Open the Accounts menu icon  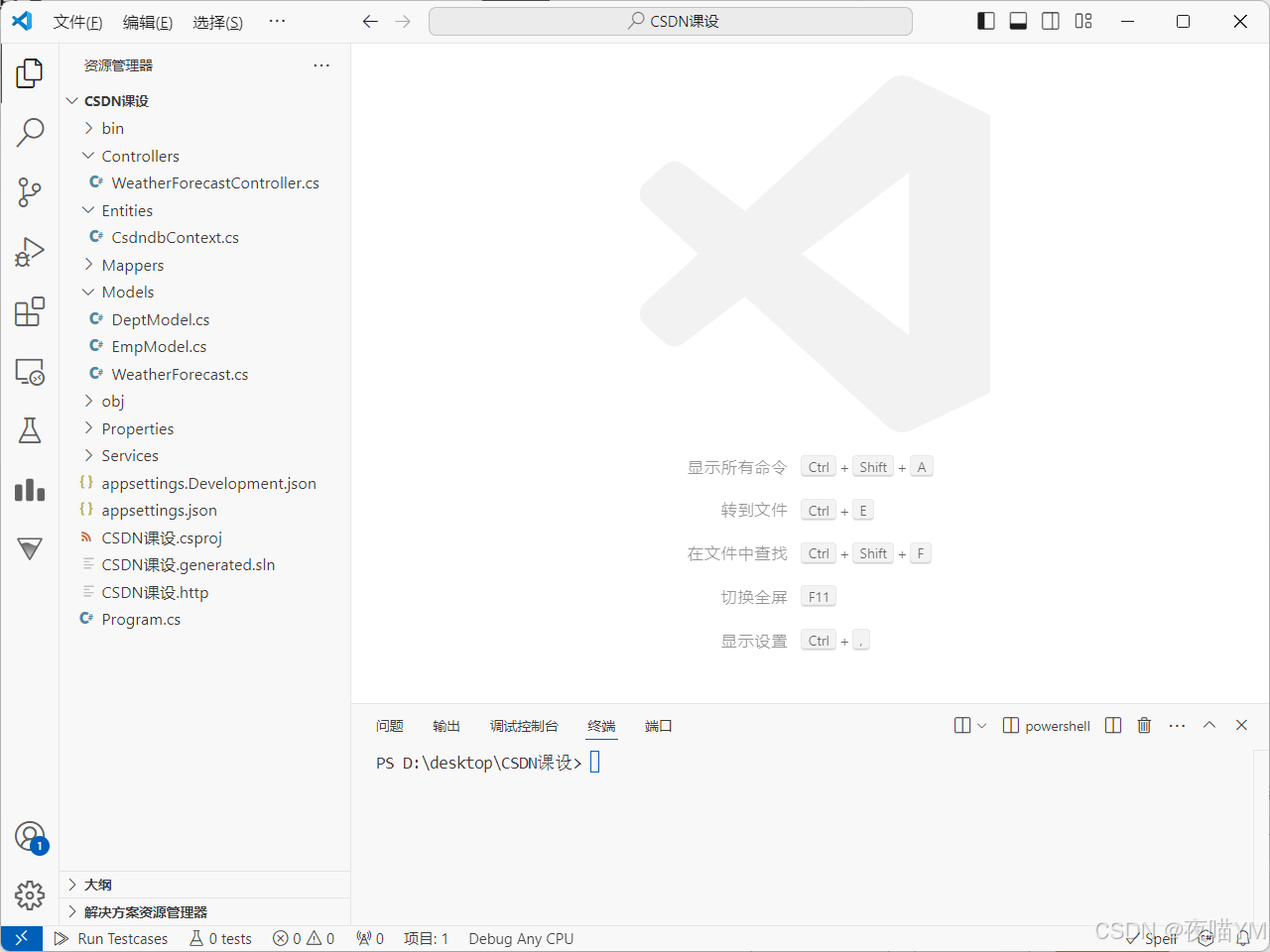30,837
